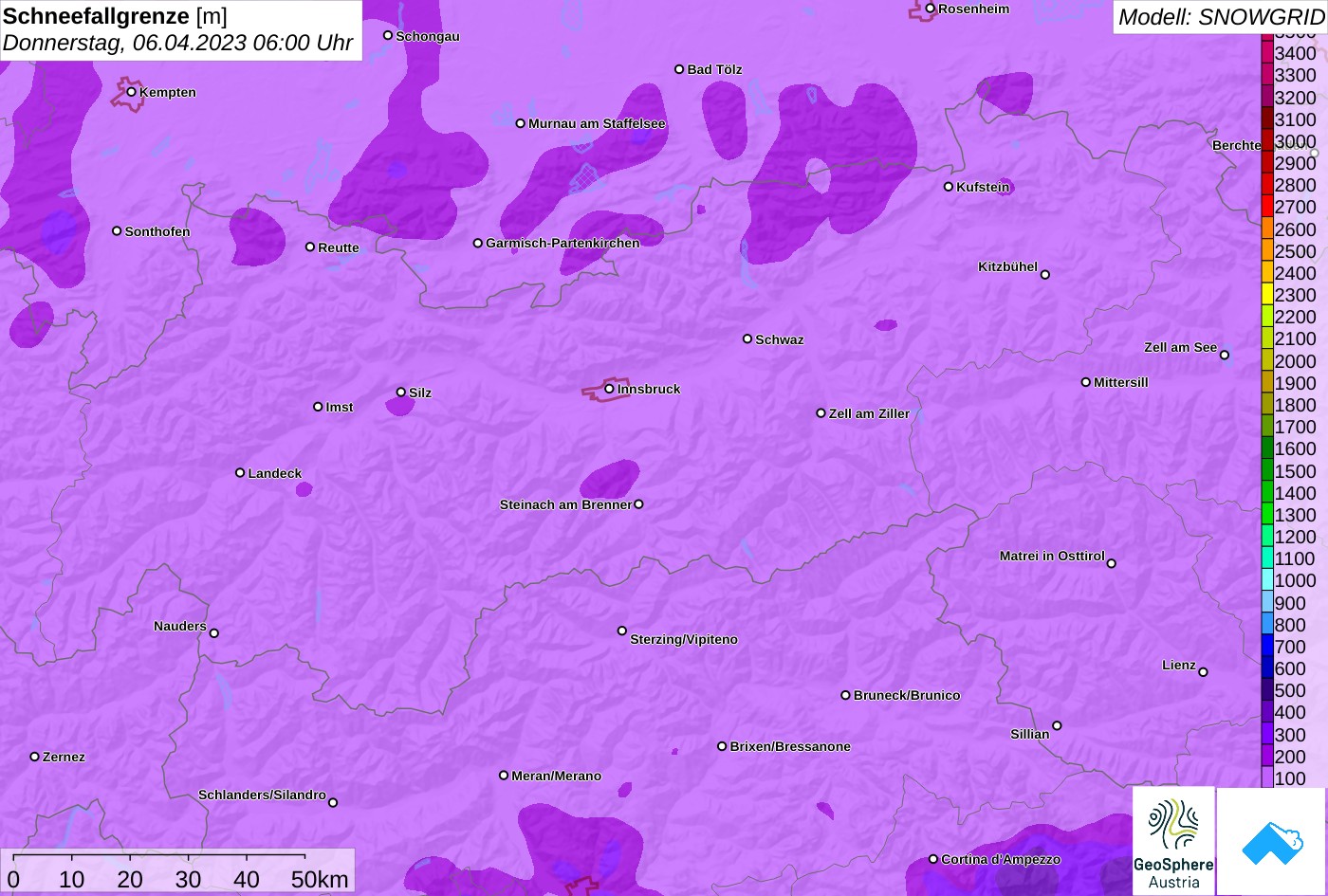Select the Kufstein marker circle
1328x896 pixels.
tap(949, 187)
